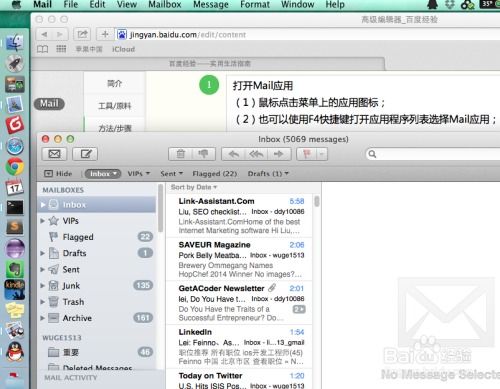Image resolution: width=500 pixels, height=389 pixels.
Task: Expand Trash disclosure triangle
Action: [43, 302]
